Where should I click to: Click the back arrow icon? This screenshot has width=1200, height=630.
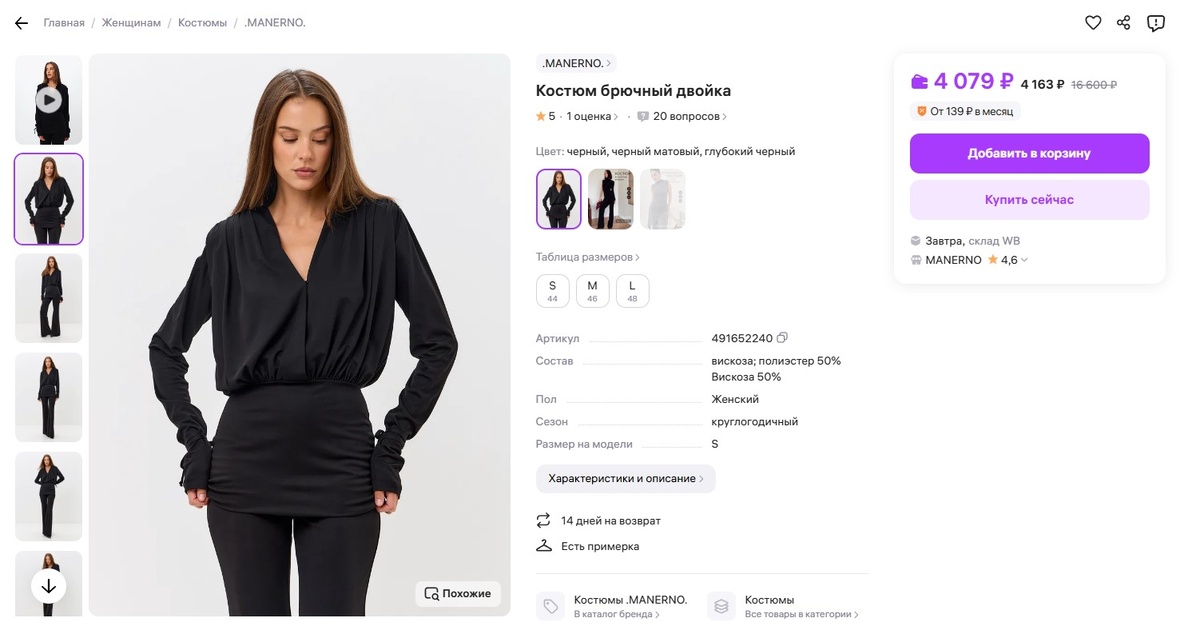[21, 23]
